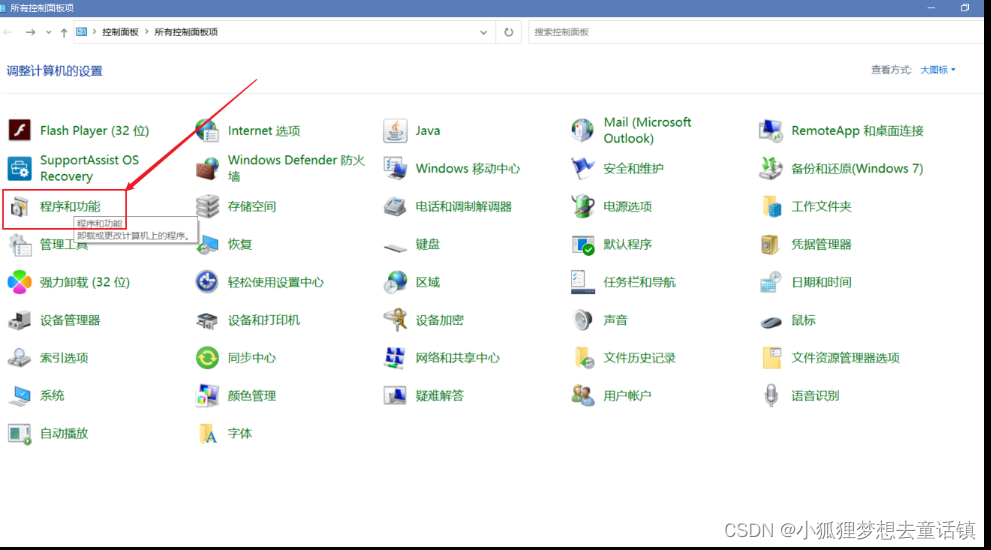Image resolution: width=991 pixels, height=550 pixels.
Task: Go up one level with up arrow
Action: 64,32
